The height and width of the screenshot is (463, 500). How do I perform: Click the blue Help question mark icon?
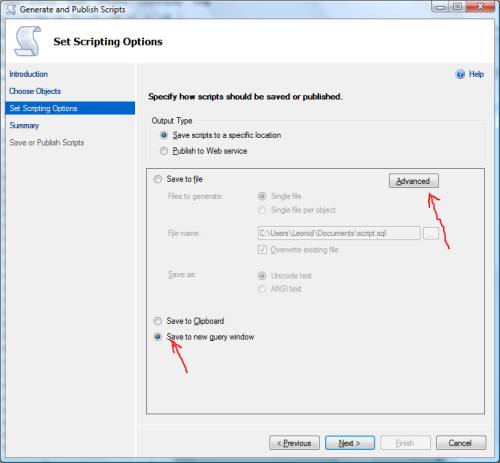(x=460, y=74)
